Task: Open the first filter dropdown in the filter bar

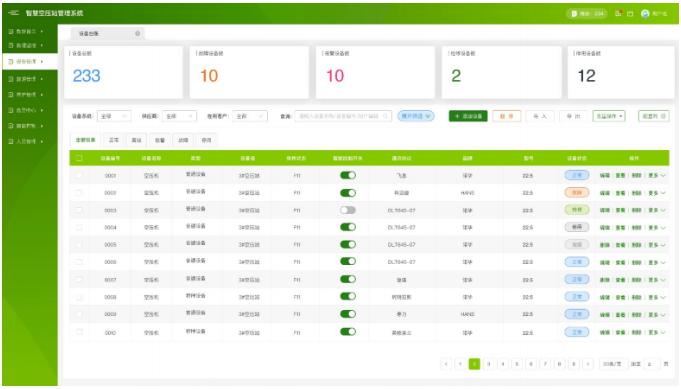Action: tap(114, 116)
